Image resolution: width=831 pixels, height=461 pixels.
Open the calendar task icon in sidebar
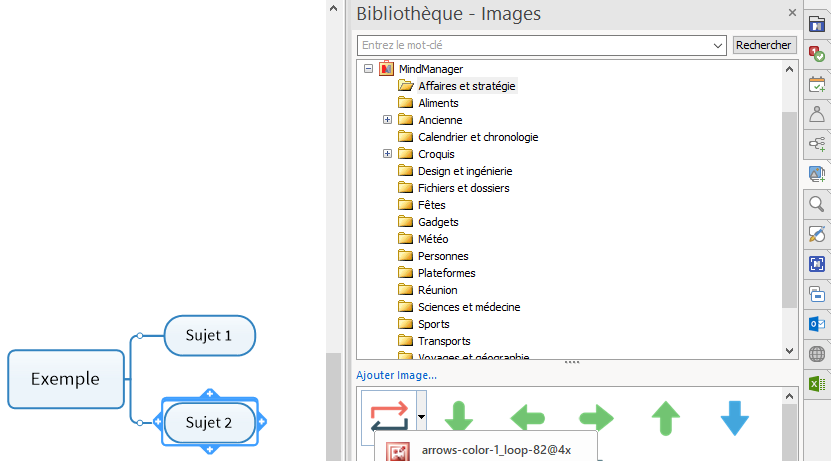(817, 84)
